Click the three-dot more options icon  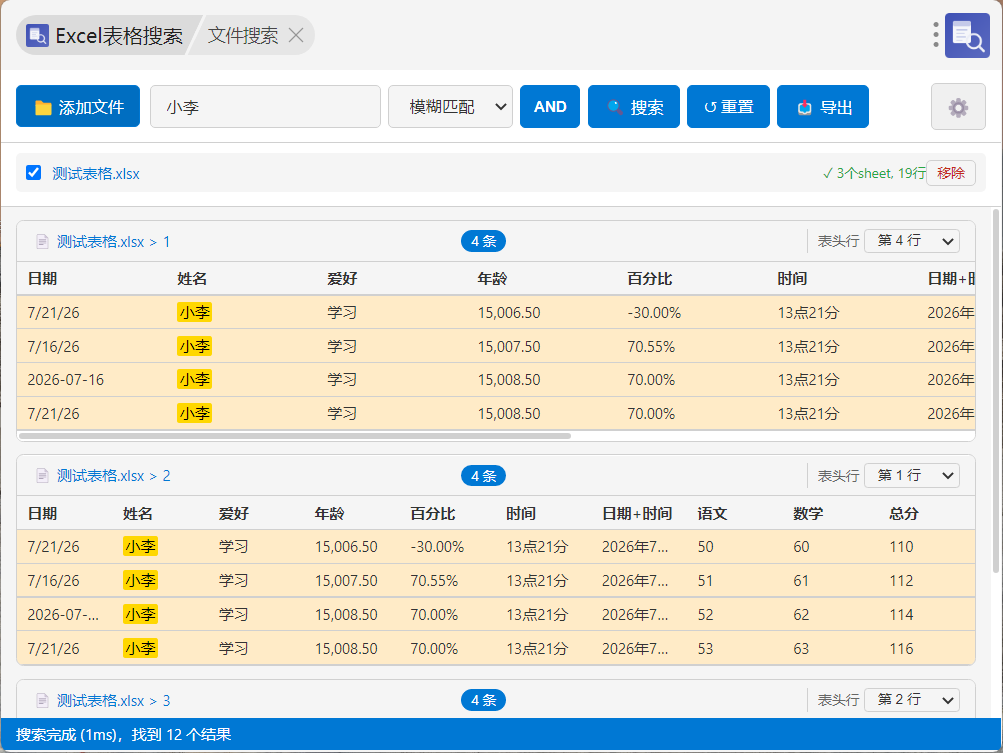pyautogui.click(x=935, y=35)
